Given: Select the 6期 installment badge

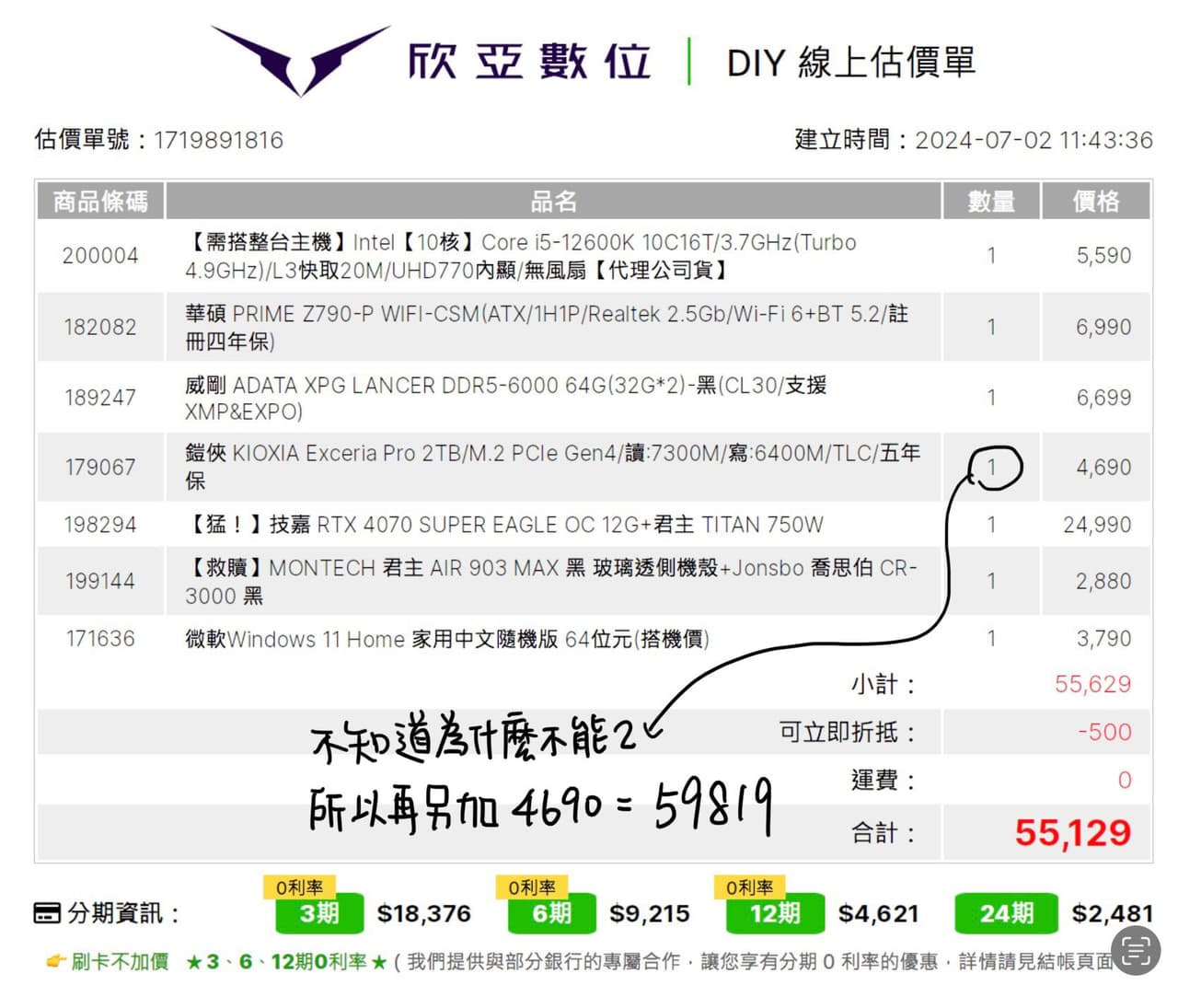Looking at the screenshot, I should pyautogui.click(x=551, y=913).
